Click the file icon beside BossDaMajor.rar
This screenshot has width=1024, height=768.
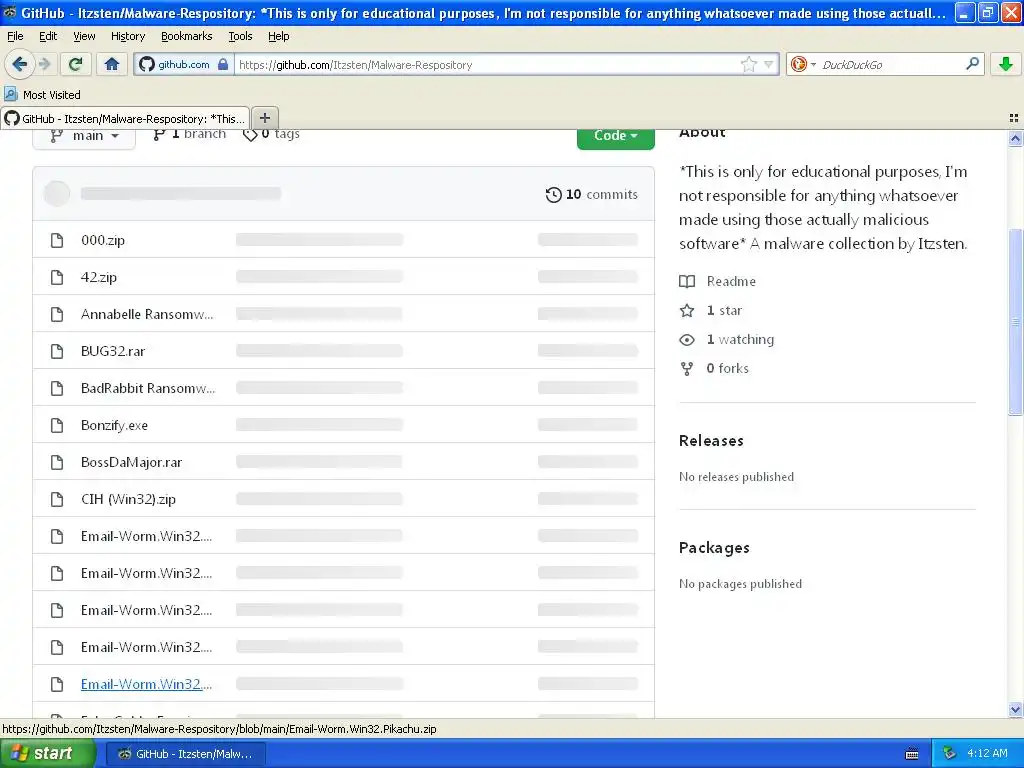[x=57, y=462]
